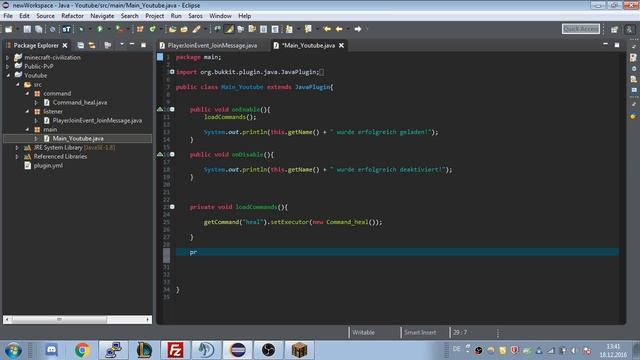Click the New Java Class toolbar icon

coord(152,29)
